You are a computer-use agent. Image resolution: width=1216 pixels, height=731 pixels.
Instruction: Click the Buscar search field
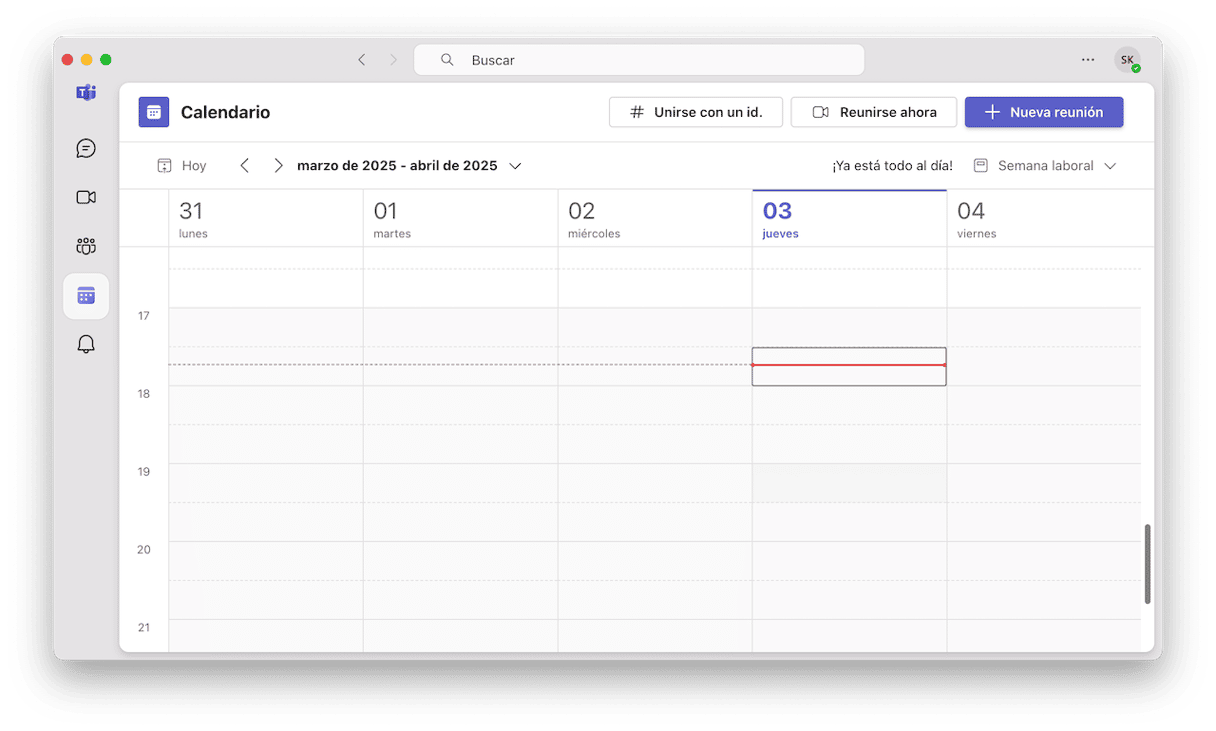click(x=639, y=60)
